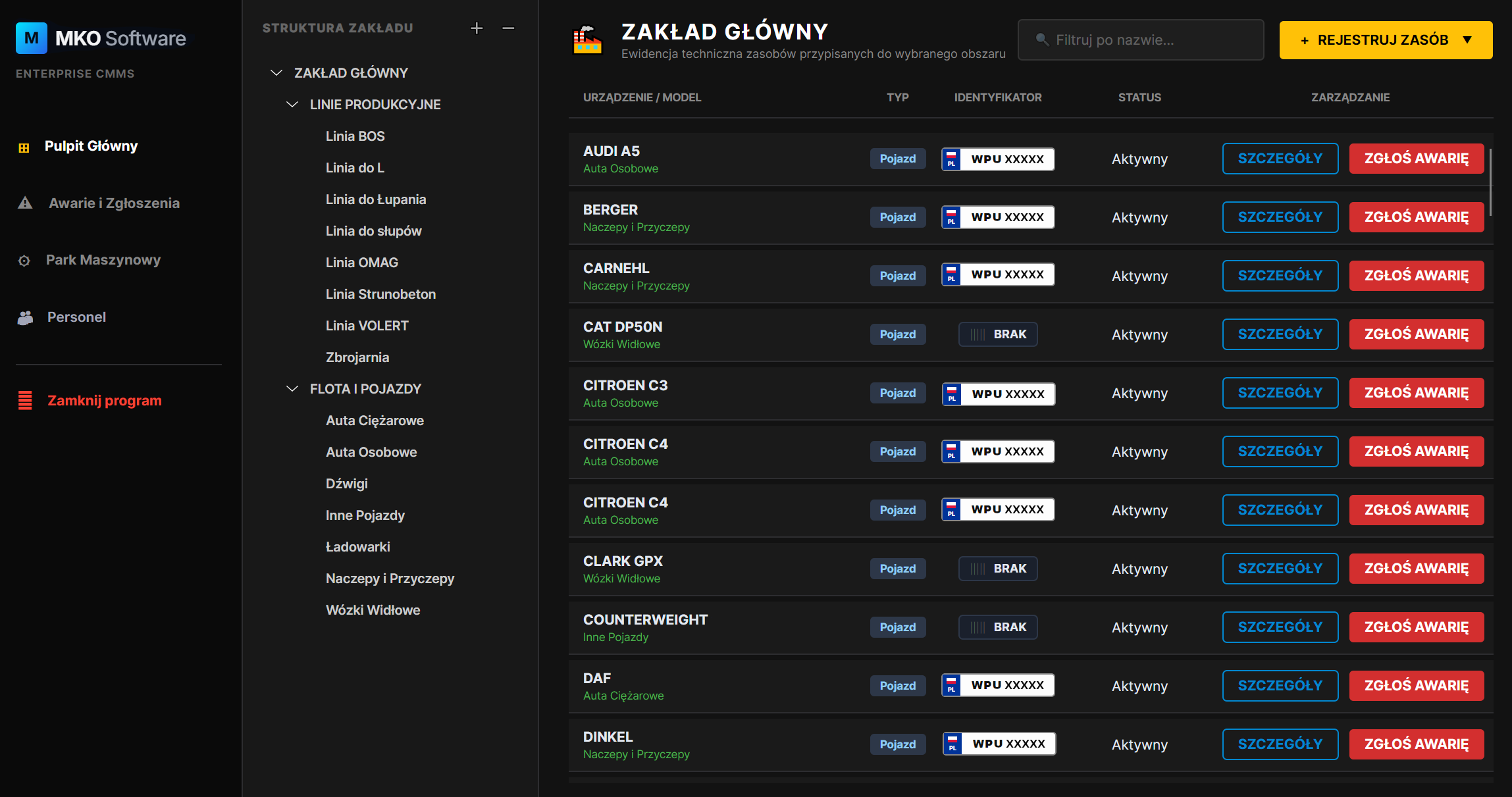The height and width of the screenshot is (797, 1512).
Task: Select Linia do L in the tree
Action: (355, 168)
